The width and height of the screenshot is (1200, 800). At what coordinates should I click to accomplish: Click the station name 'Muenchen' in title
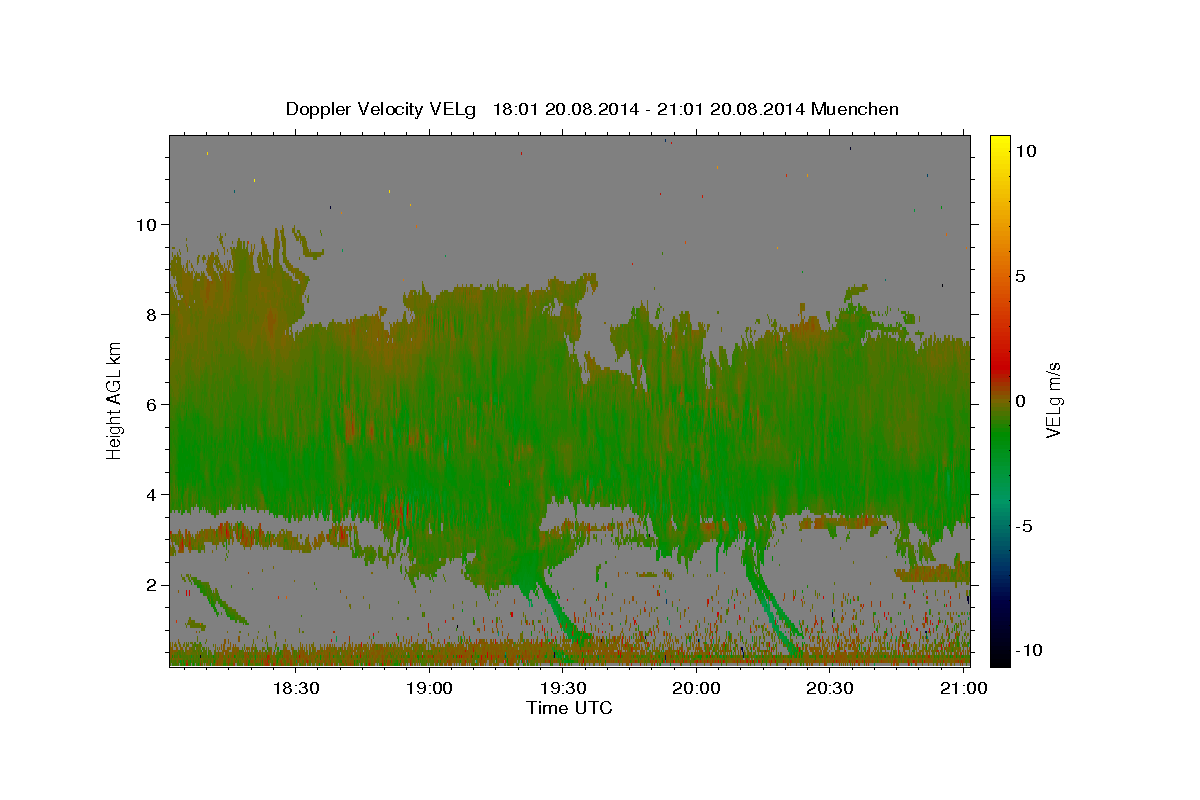[x=855, y=109]
